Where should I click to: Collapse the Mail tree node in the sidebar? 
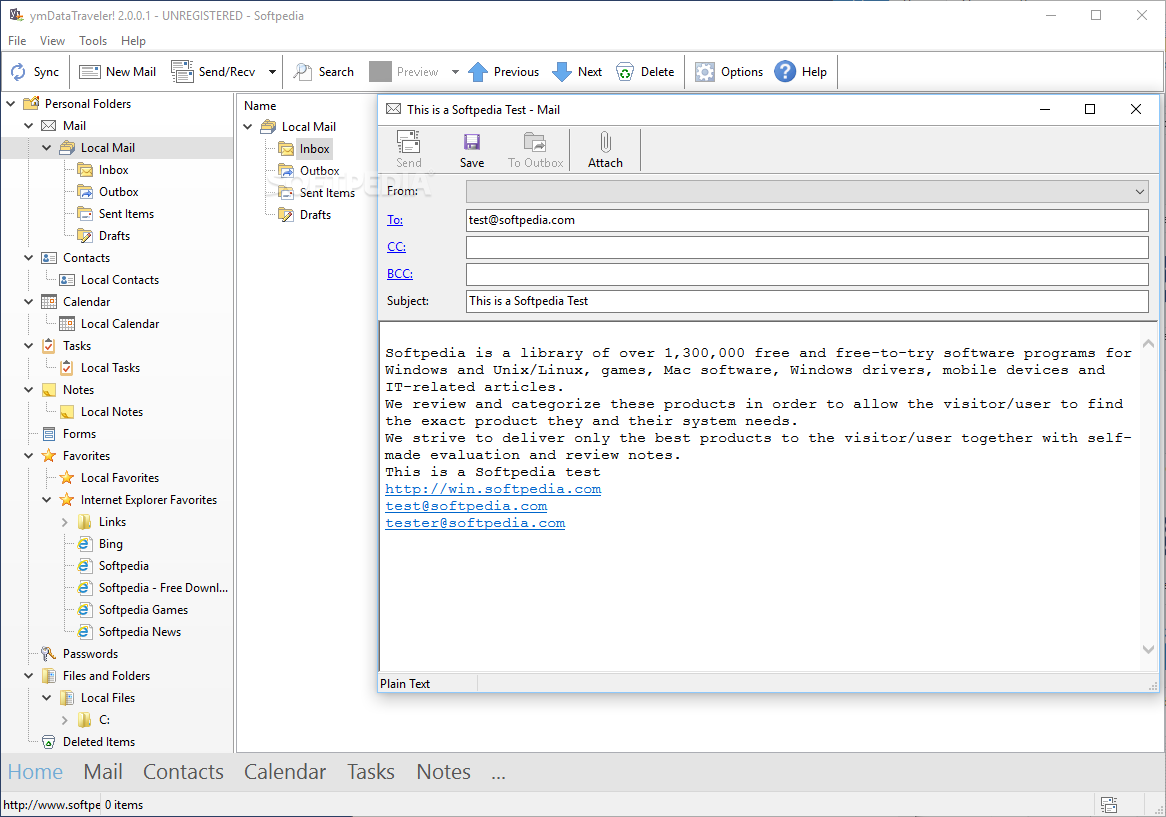click(29, 126)
